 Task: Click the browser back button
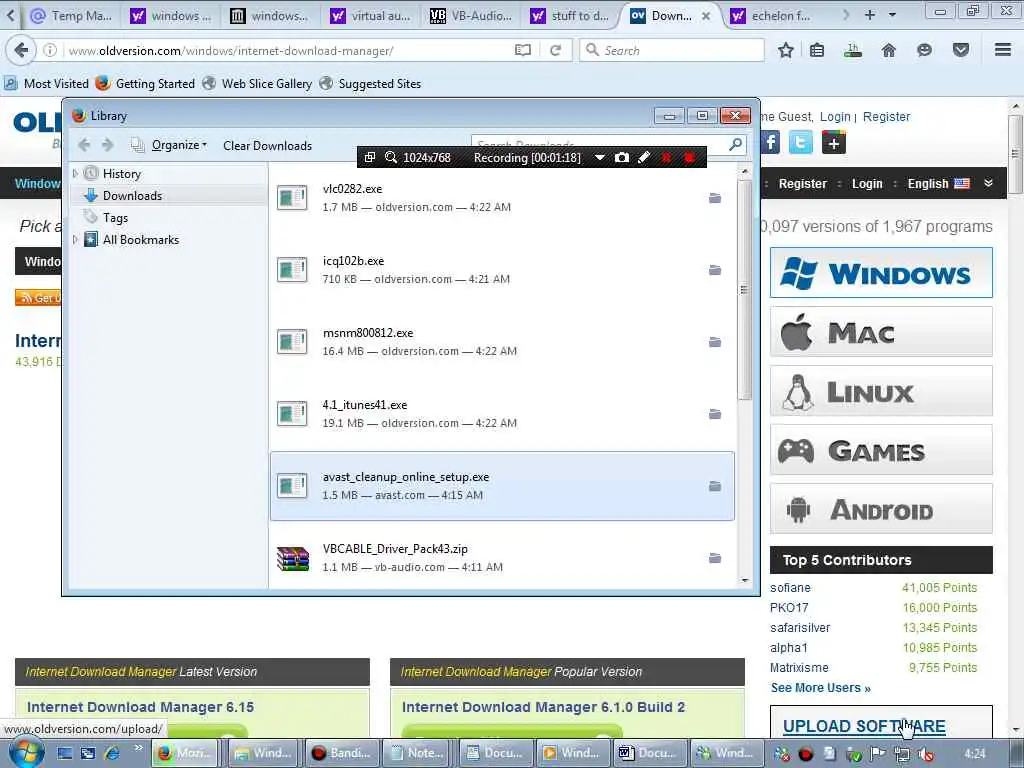21,50
